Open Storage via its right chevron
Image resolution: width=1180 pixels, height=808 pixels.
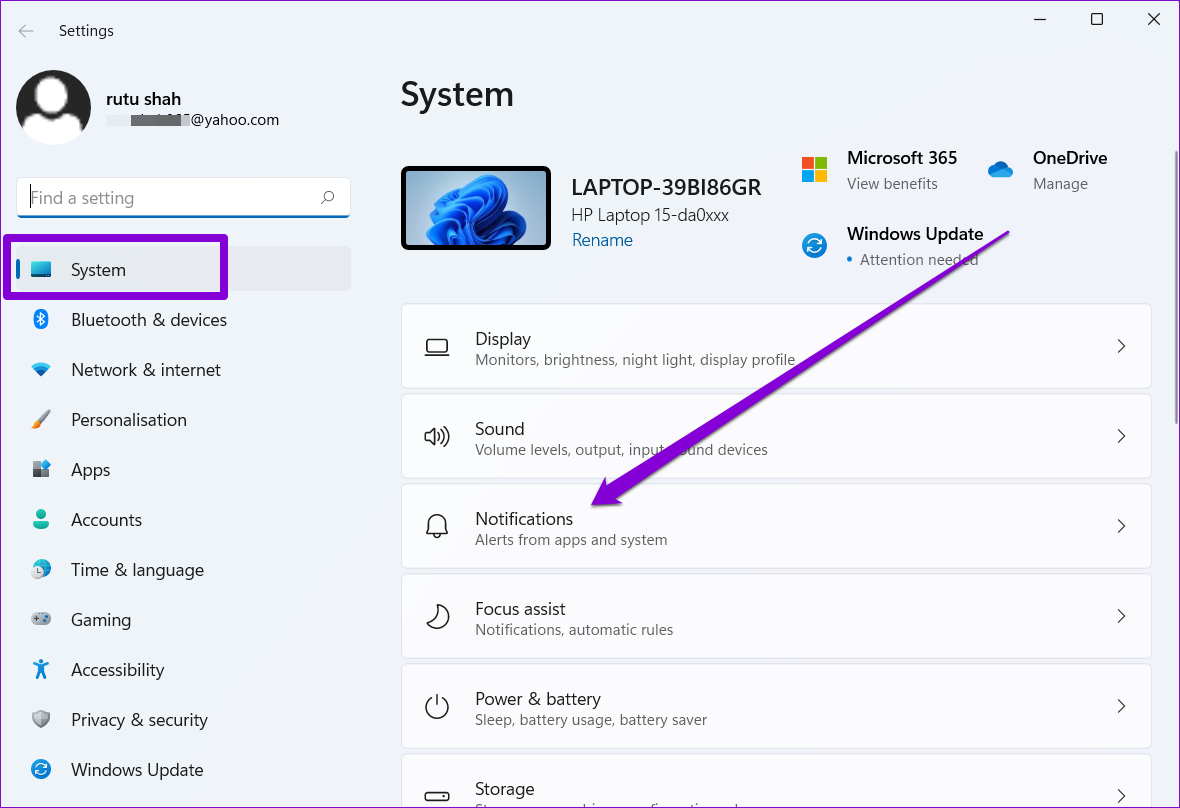[x=1121, y=795]
